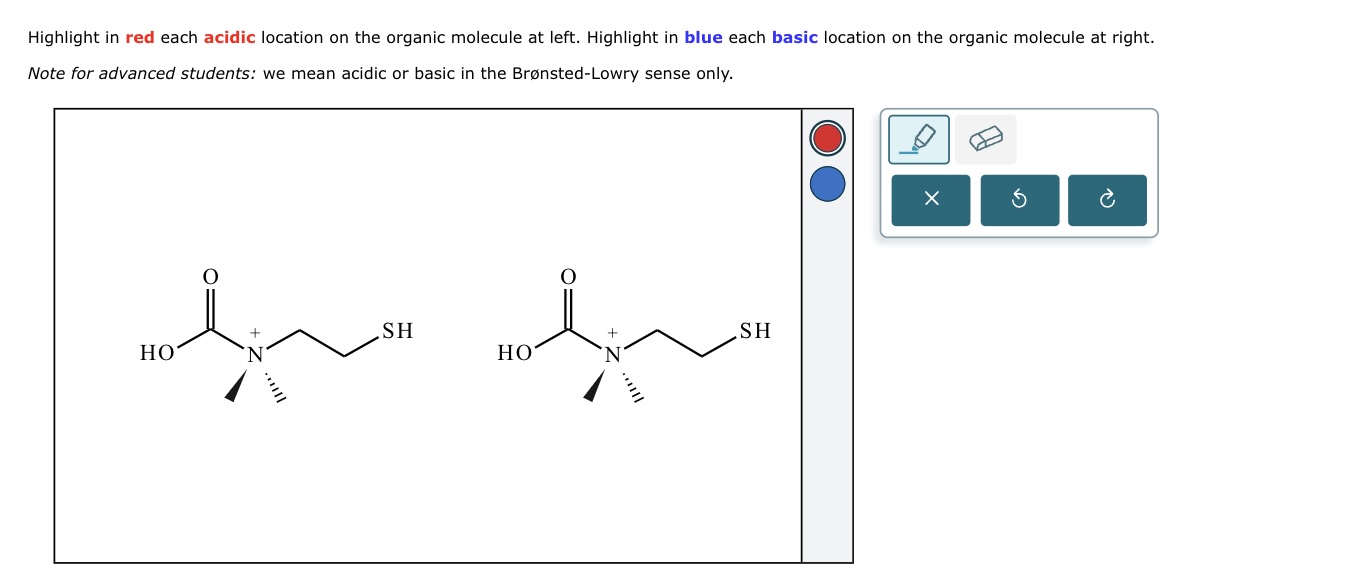This screenshot has width=1368, height=588.
Task: Click the undo arrow icon
Action: (x=1019, y=199)
